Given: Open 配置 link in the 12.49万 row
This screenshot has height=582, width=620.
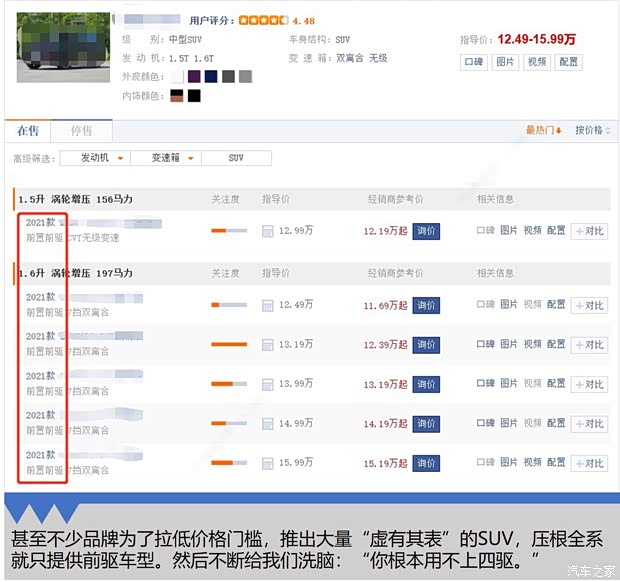Looking at the screenshot, I should (x=556, y=304).
